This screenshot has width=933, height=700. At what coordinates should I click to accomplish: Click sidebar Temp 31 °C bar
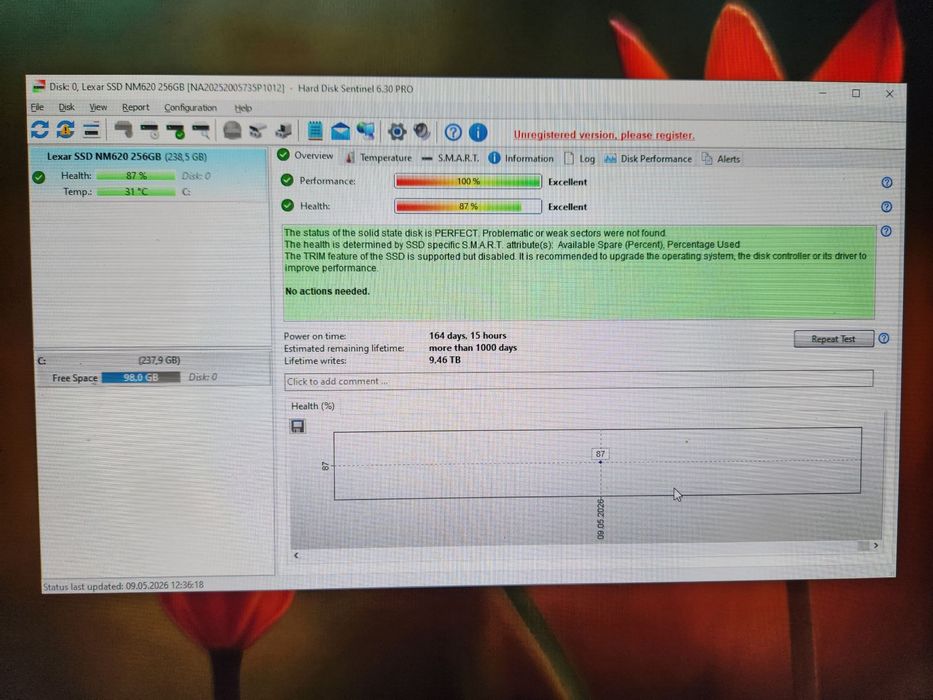pos(136,192)
